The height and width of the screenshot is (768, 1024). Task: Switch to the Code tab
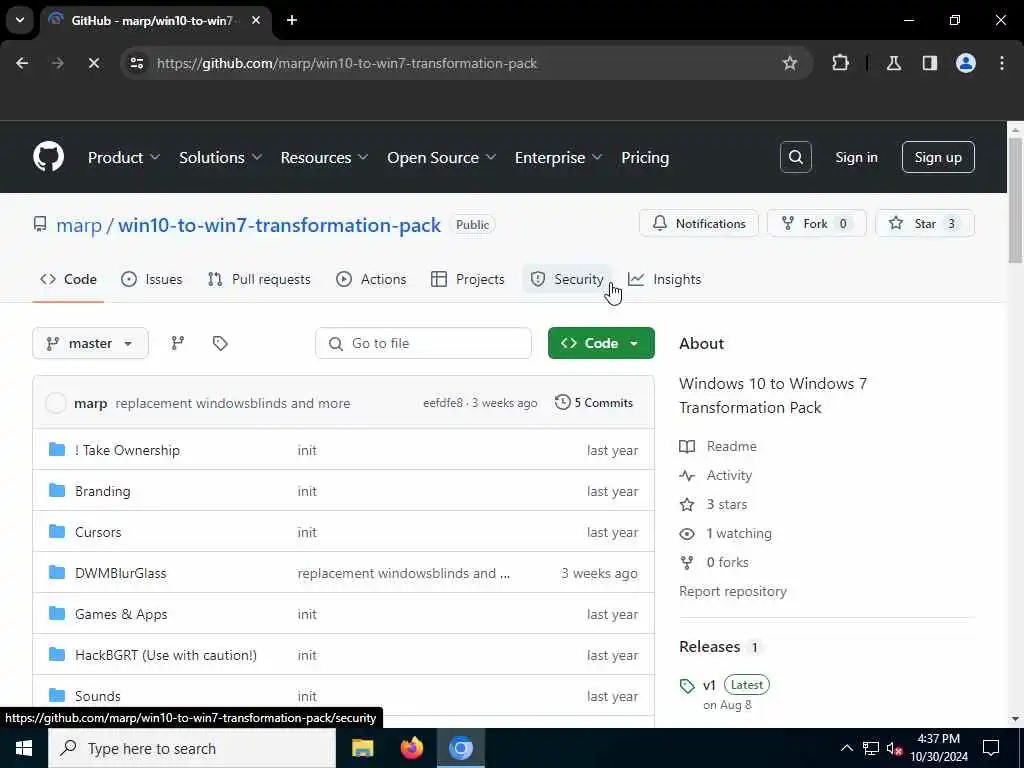click(x=69, y=279)
